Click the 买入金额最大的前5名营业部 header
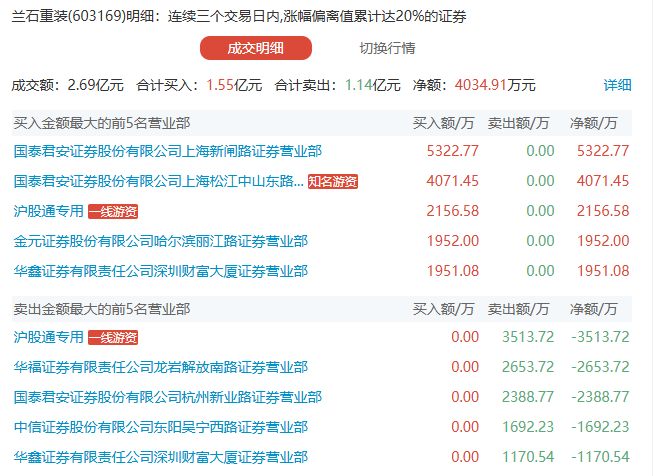 pos(102,123)
